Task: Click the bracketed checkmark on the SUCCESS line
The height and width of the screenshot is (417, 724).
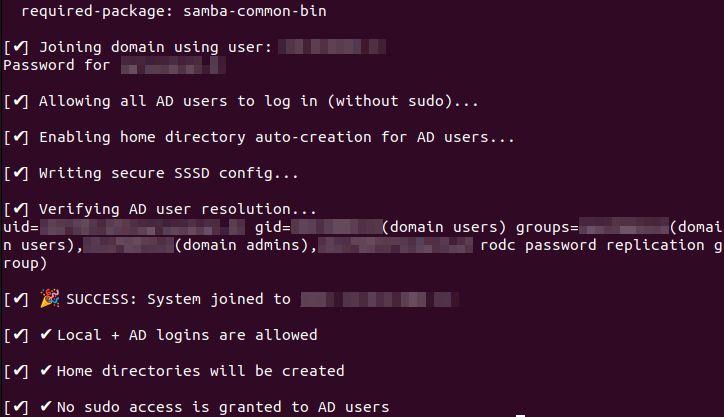Action: [x=17, y=299]
